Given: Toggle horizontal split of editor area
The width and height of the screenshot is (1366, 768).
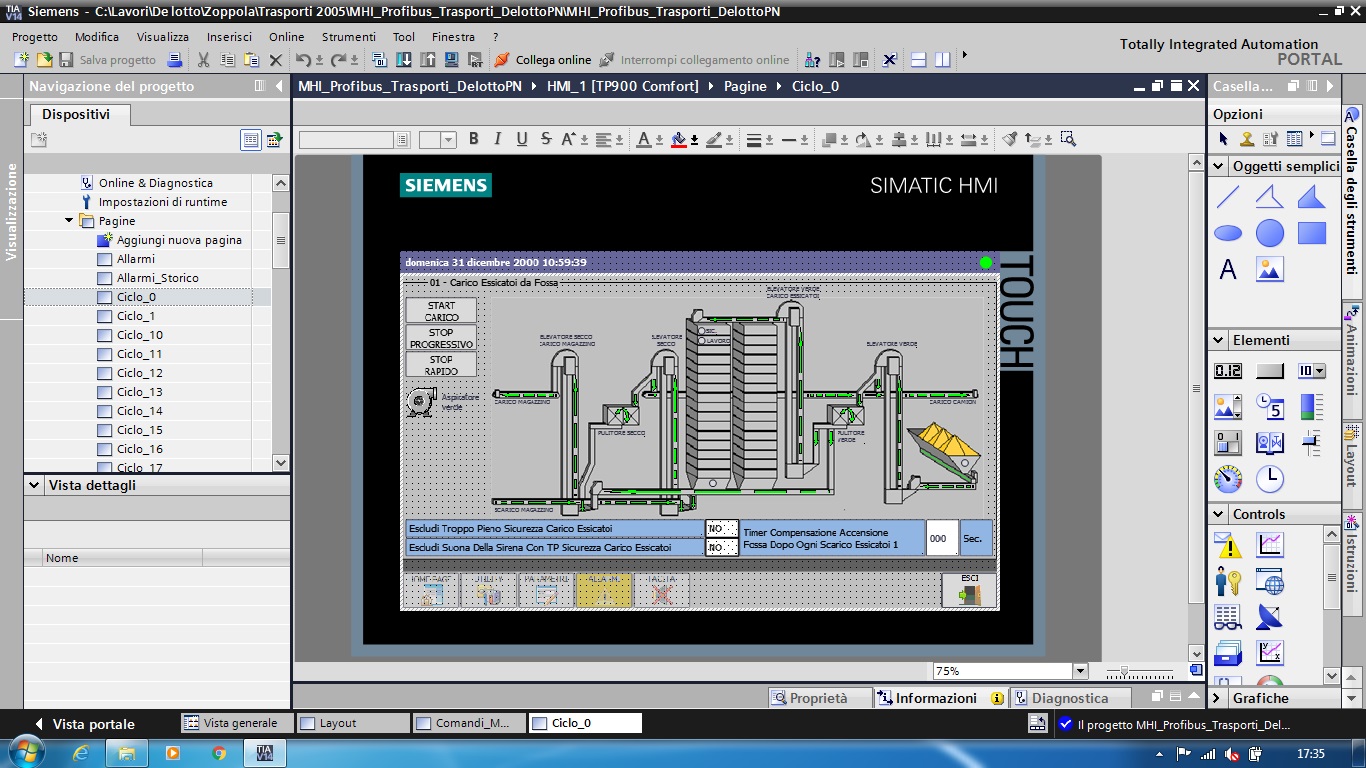Looking at the screenshot, I should (x=918, y=60).
